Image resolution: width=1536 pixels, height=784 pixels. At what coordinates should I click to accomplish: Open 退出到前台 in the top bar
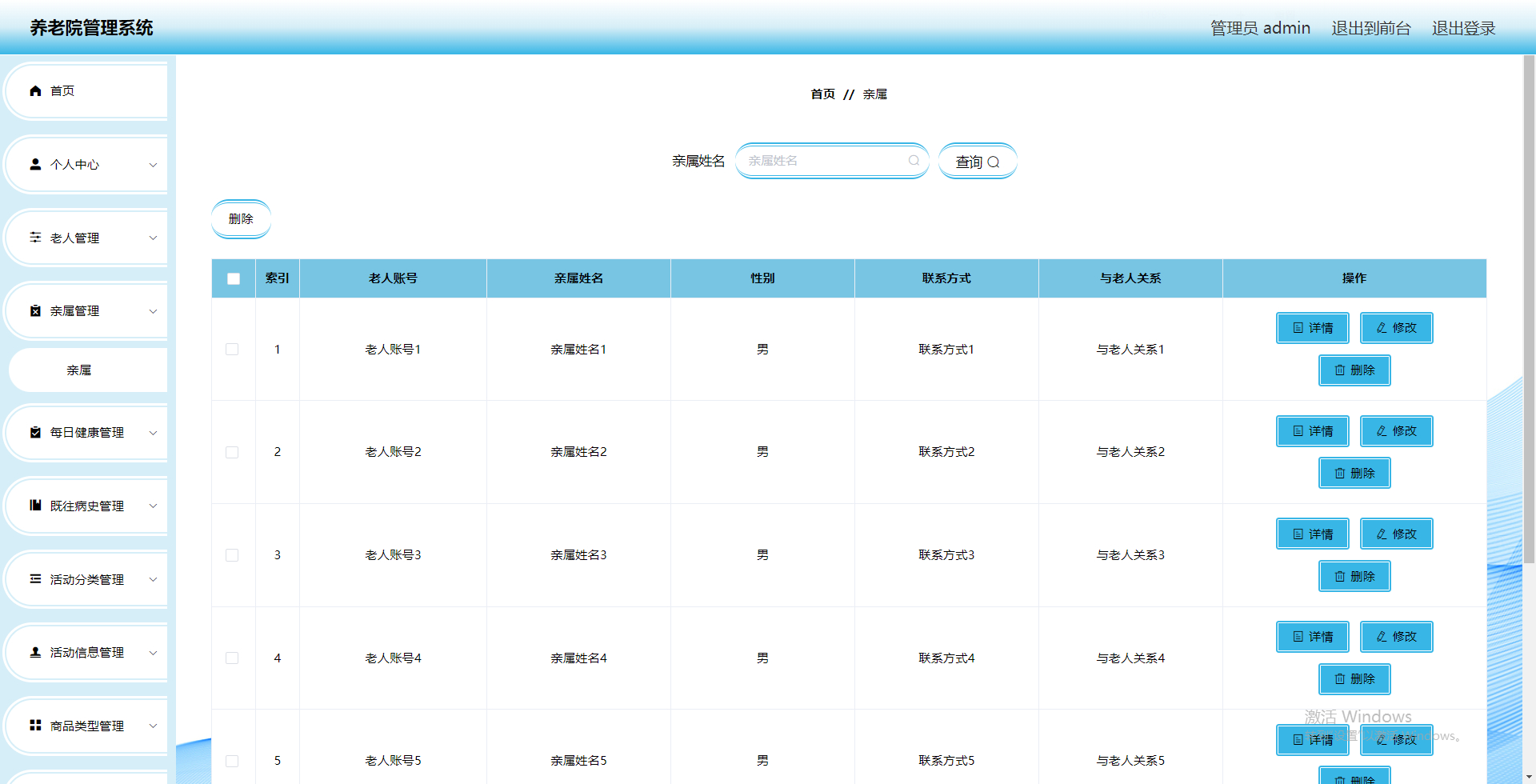pos(1370,27)
